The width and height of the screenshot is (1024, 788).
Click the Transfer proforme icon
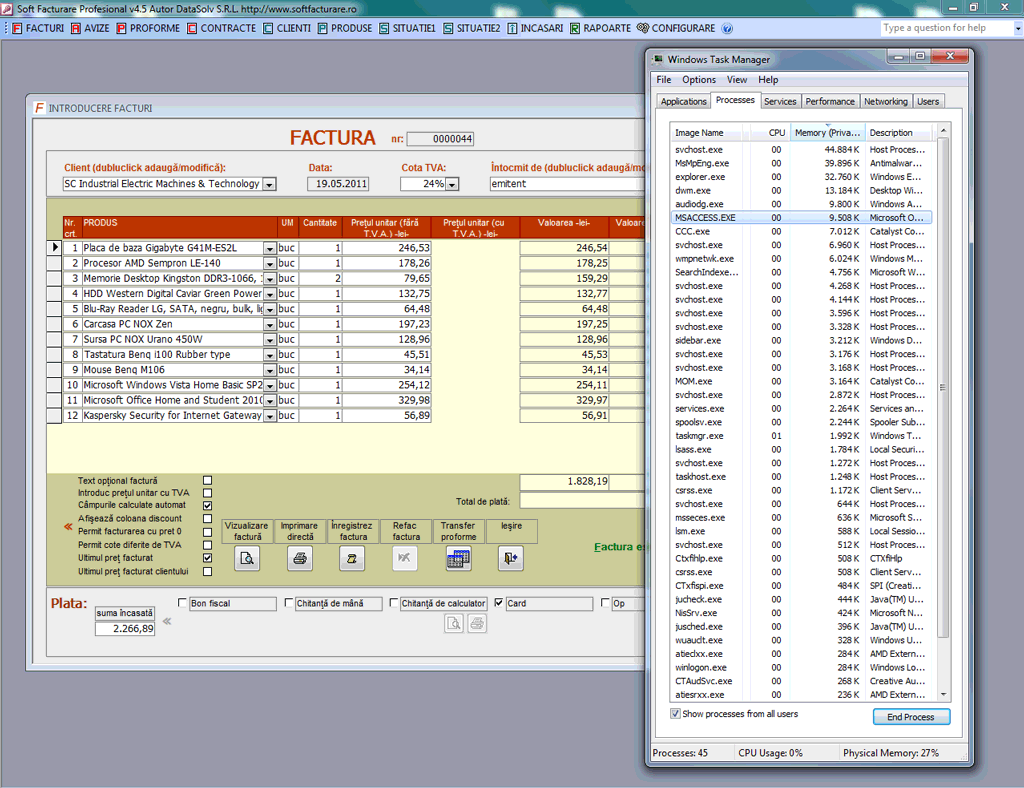[x=458, y=558]
